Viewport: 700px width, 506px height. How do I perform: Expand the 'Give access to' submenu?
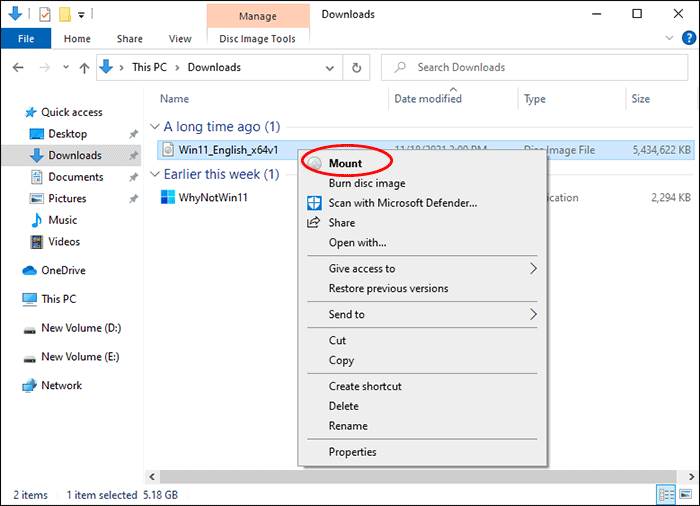pos(533,268)
